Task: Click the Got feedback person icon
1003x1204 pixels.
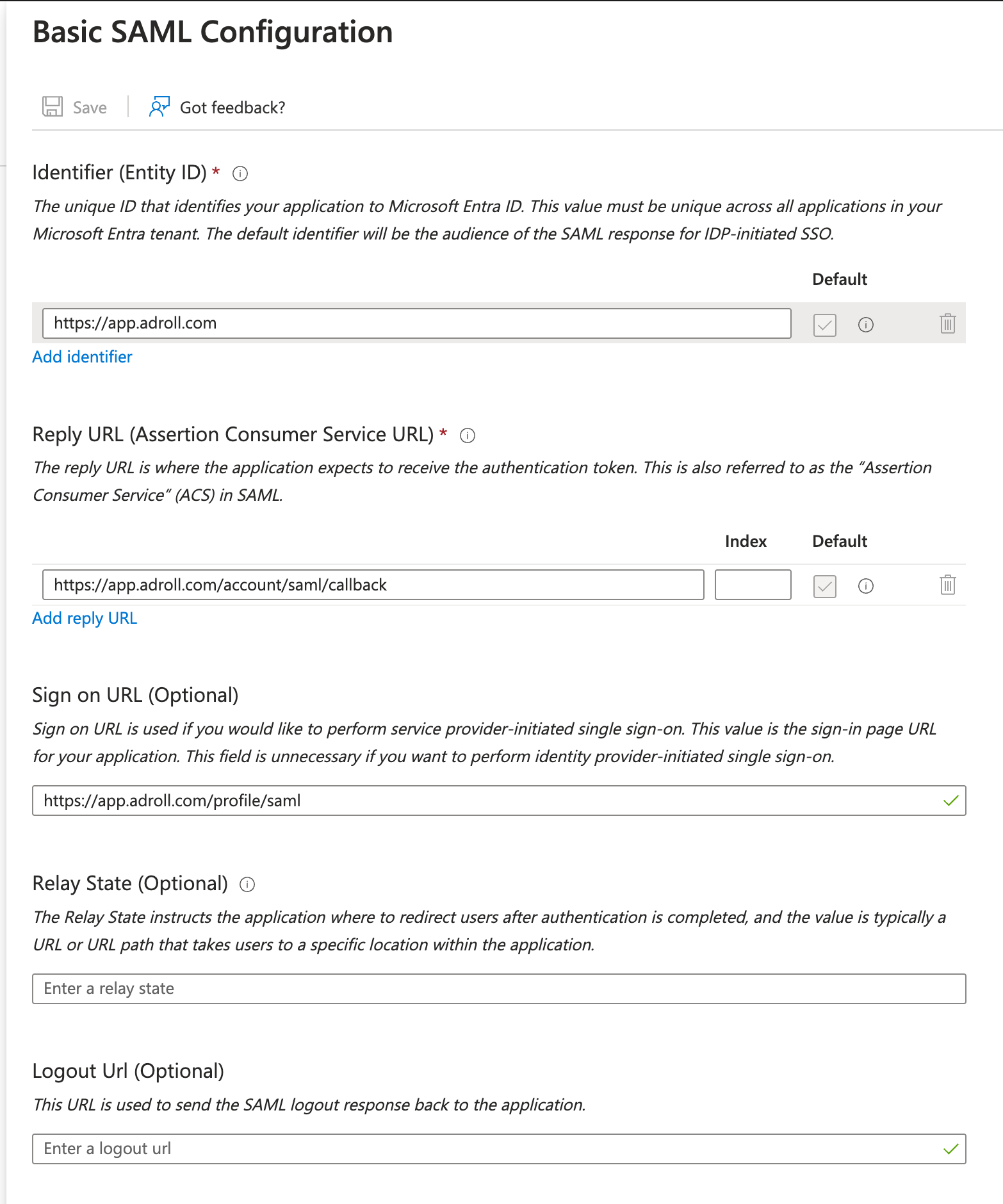Action: [159, 107]
